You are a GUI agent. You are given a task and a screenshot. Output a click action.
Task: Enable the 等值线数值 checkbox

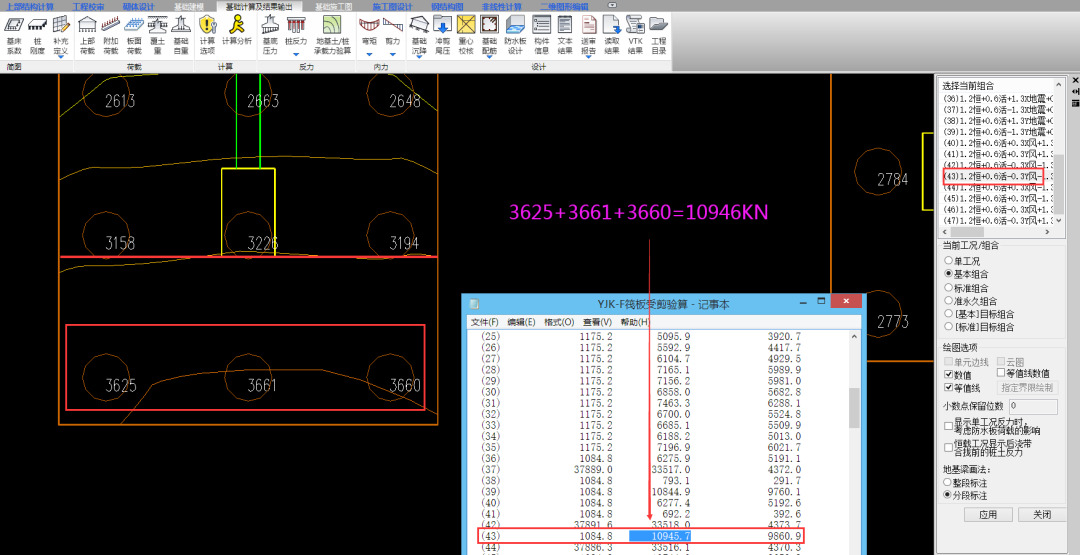(1001, 373)
